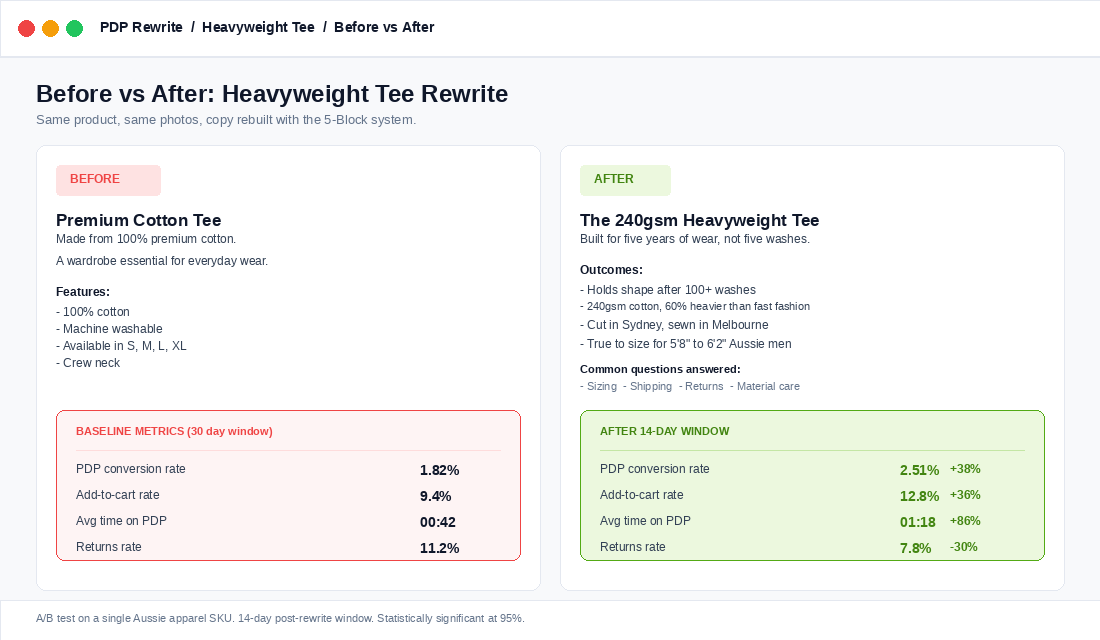
Task: Click the red close window dot
Action: pos(27,28)
